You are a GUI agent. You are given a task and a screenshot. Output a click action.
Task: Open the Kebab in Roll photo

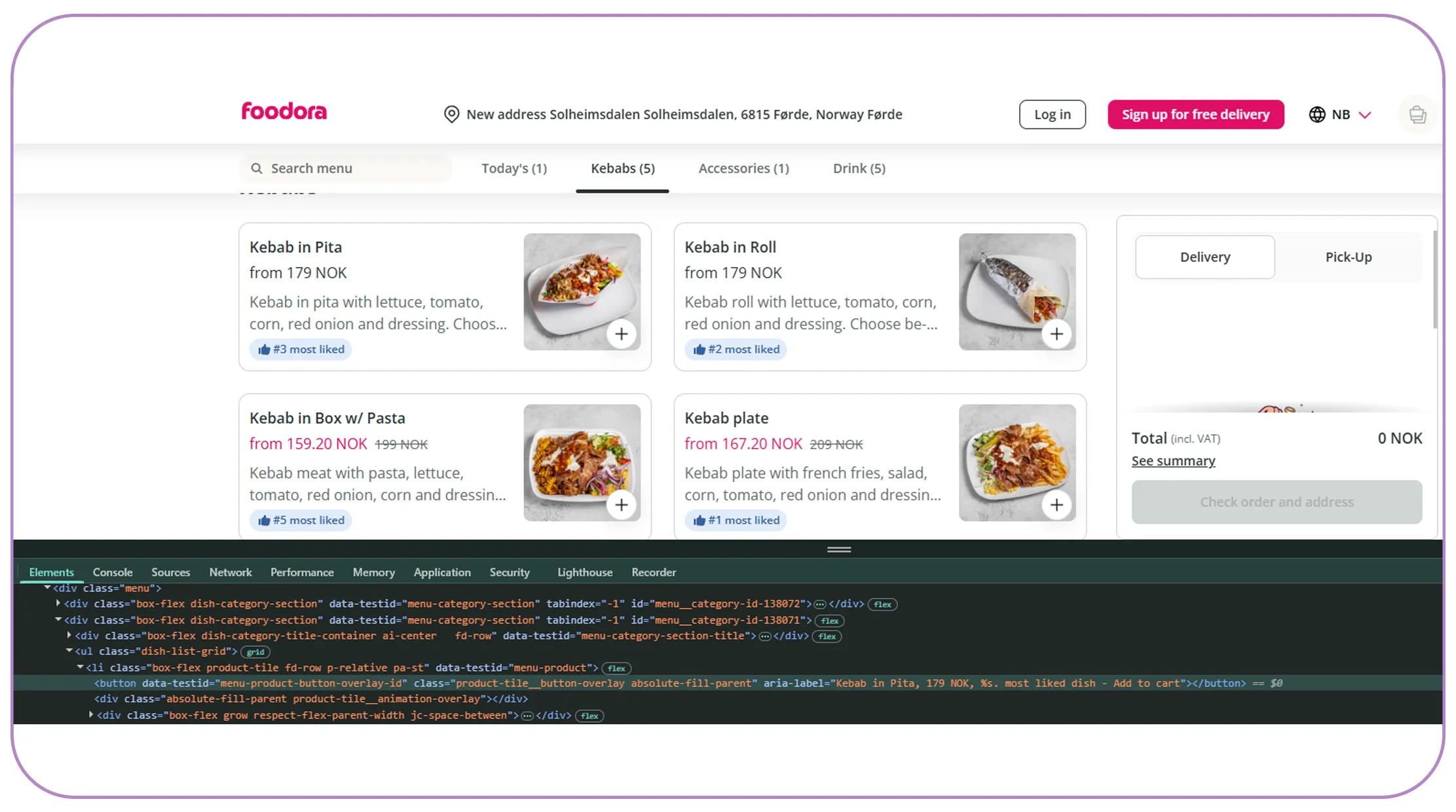coord(1017,292)
